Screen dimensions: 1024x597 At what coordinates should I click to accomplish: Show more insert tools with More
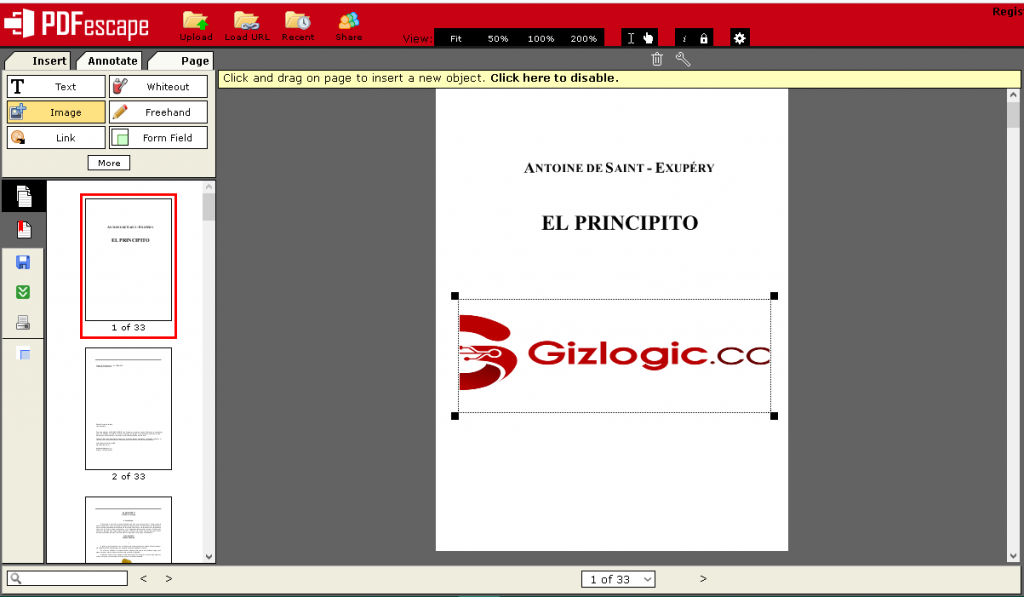(x=109, y=163)
